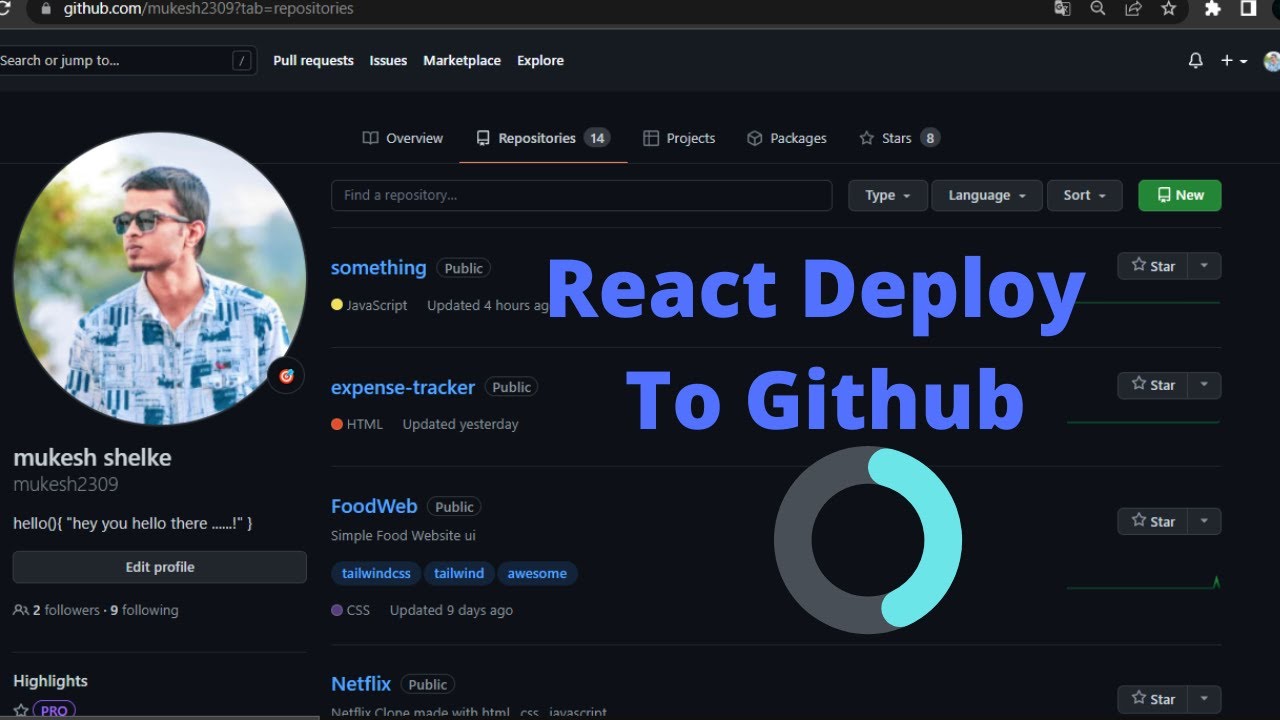Click the browser address bar URL
This screenshot has width=1280, height=720.
(x=208, y=8)
